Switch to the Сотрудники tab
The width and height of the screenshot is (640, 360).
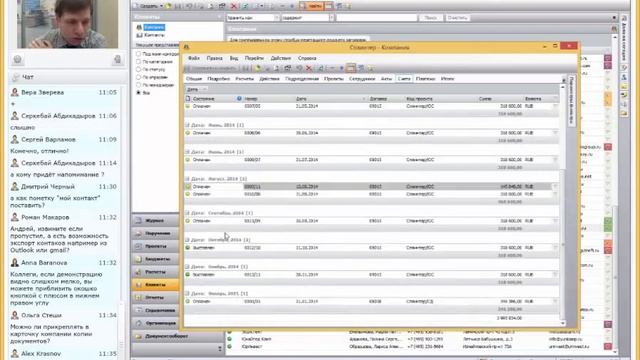point(362,79)
